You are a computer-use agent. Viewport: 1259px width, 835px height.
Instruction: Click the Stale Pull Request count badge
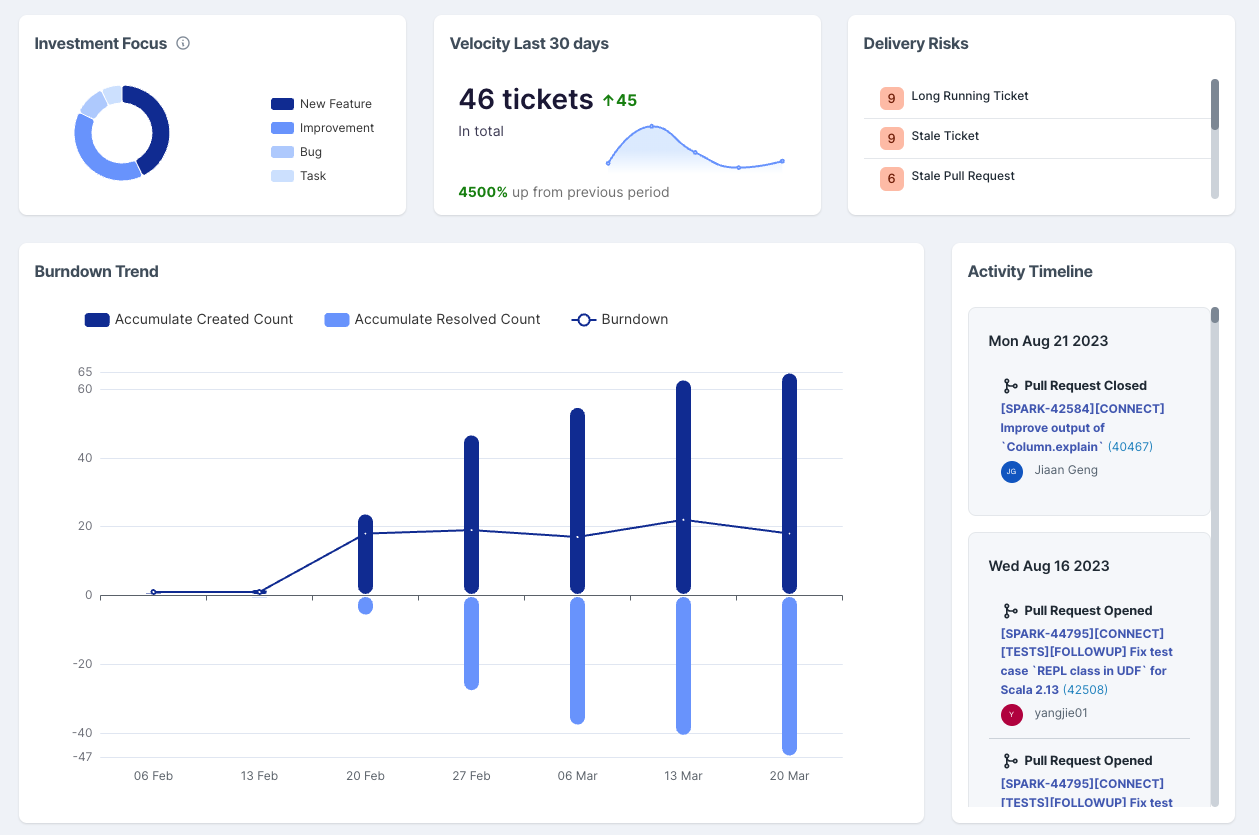pyautogui.click(x=891, y=178)
